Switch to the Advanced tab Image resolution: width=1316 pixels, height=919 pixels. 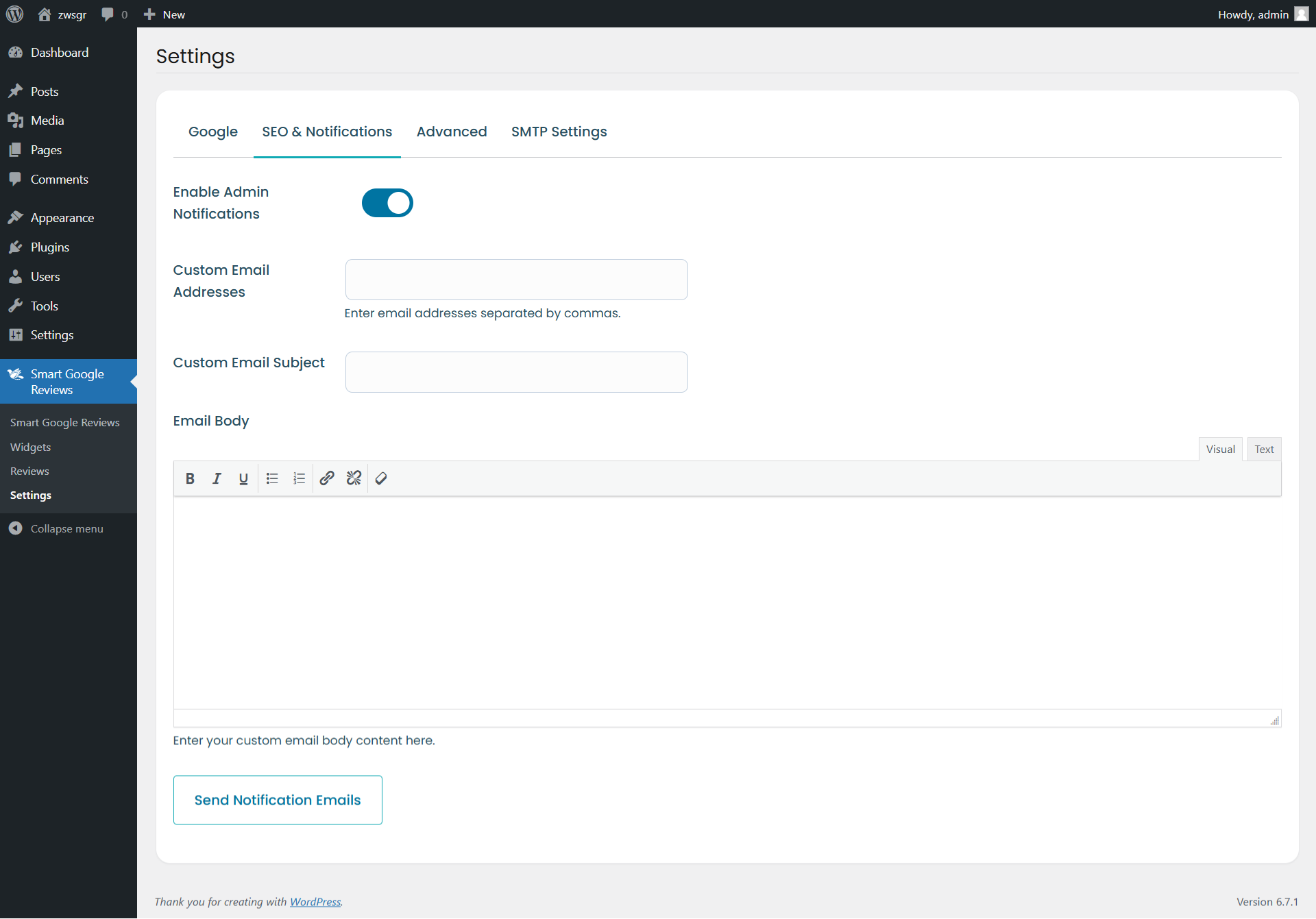coord(452,132)
